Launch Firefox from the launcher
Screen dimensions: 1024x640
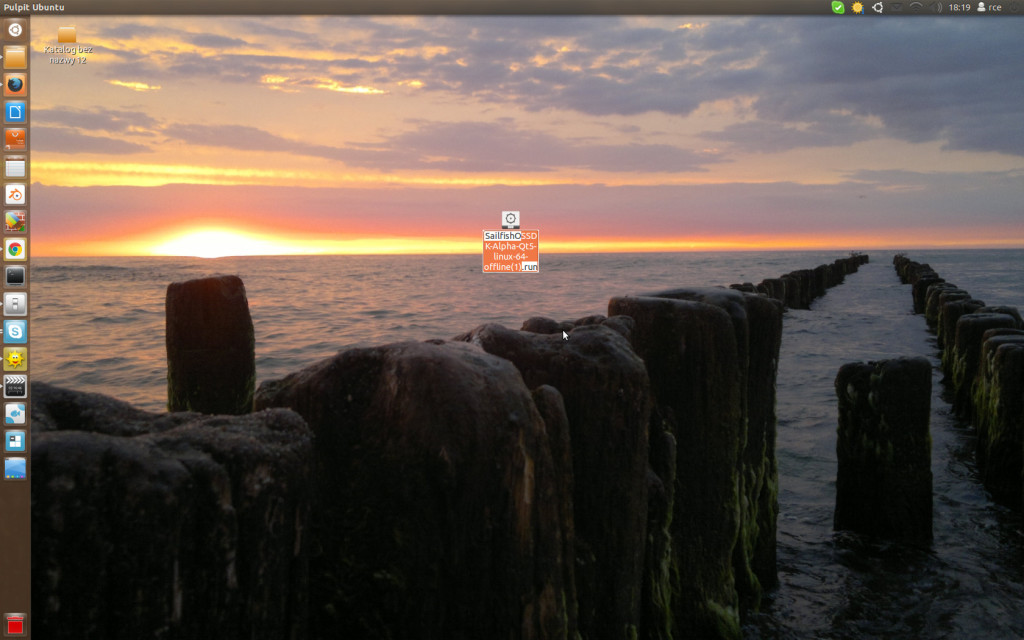click(x=15, y=84)
